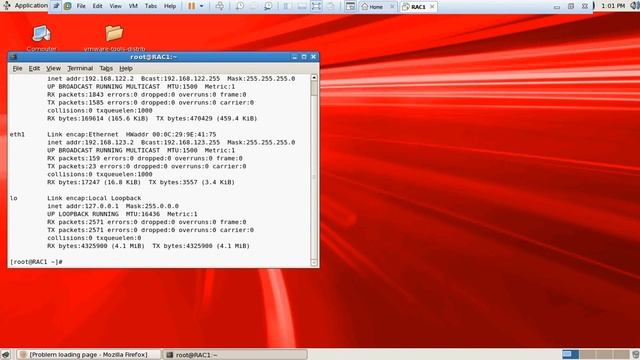Open the vmware-tools-distrib folder icon
This screenshot has height=360, width=640.
coord(114,38)
